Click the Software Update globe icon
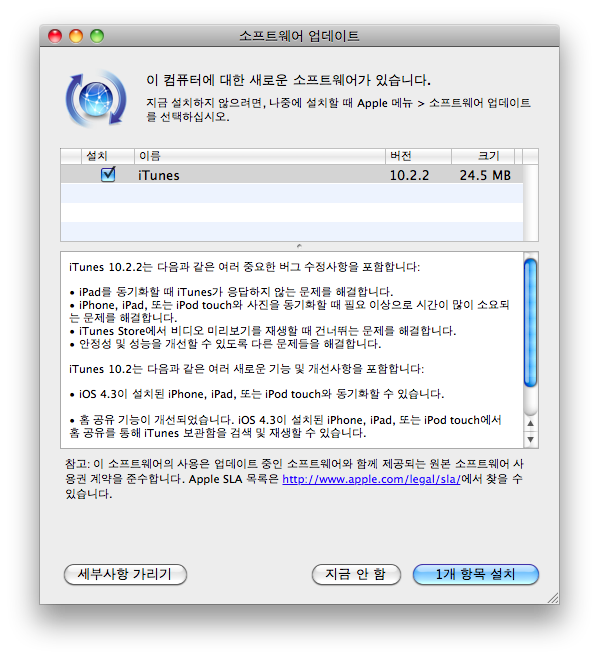This screenshot has height=659, width=599. click(x=96, y=98)
